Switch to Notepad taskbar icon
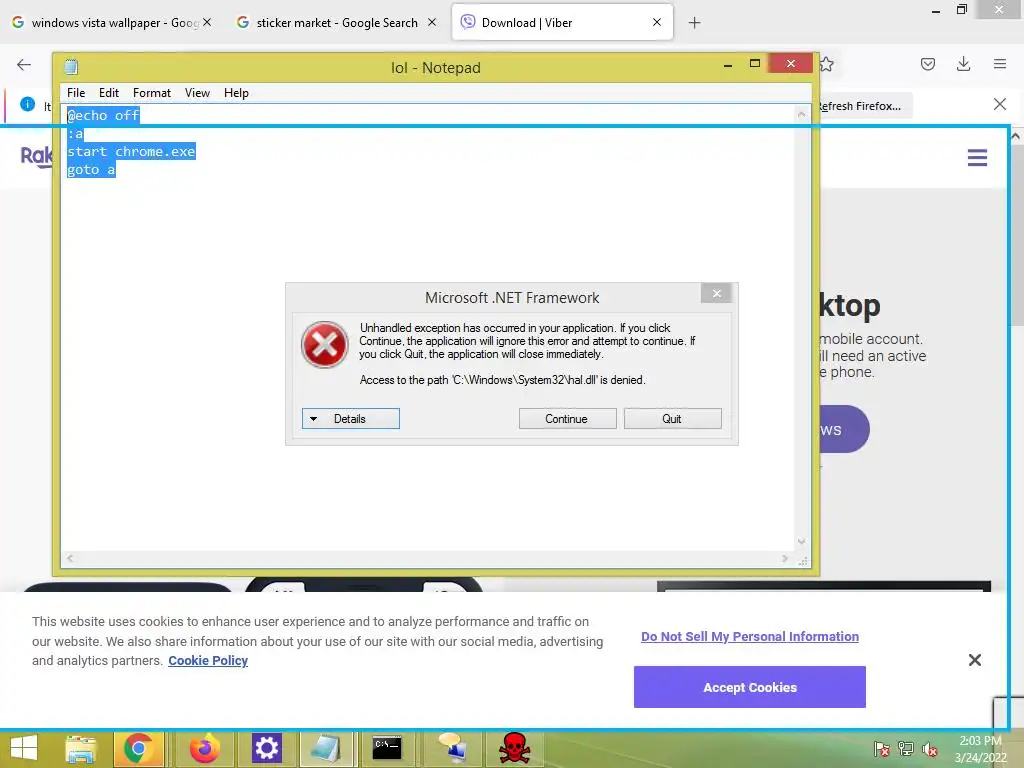The height and width of the screenshot is (768, 1024). tap(325, 748)
